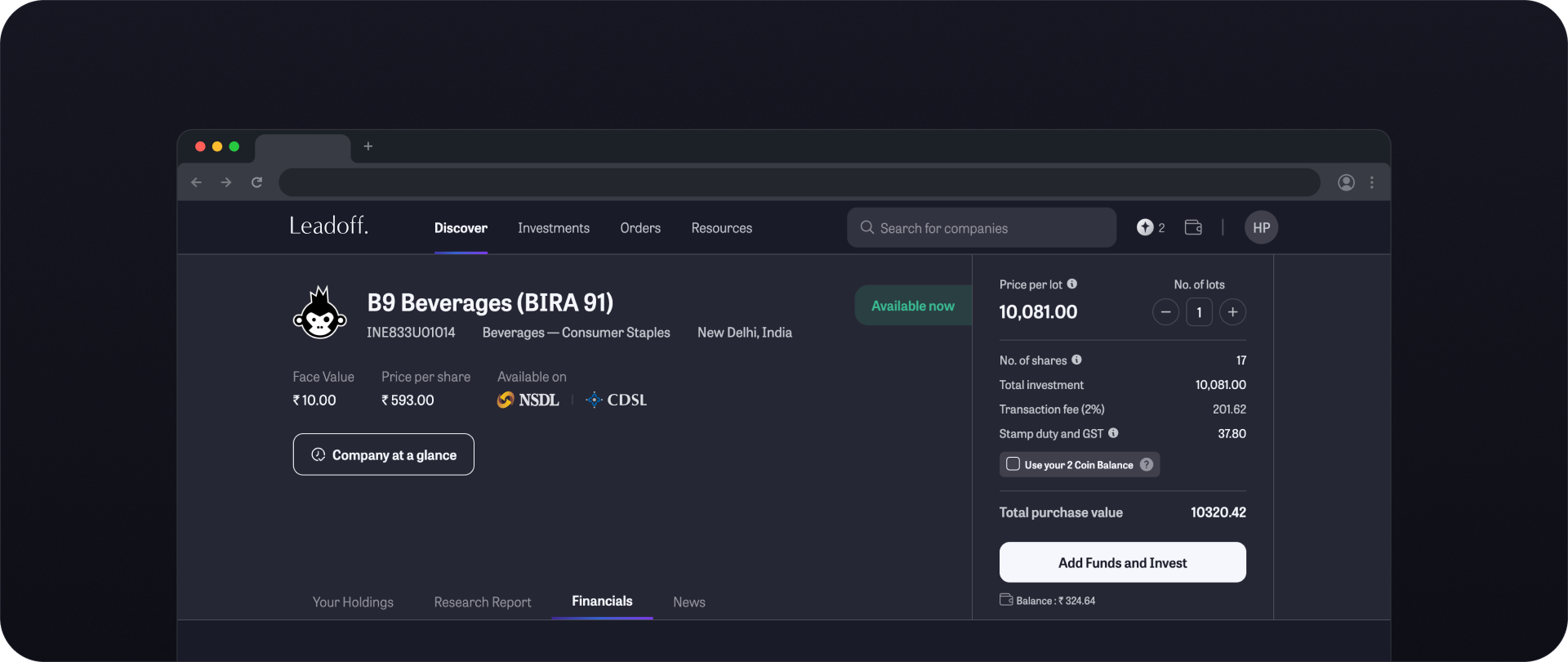Open the Resources menu item
The height and width of the screenshot is (662, 1568).
coord(722,228)
